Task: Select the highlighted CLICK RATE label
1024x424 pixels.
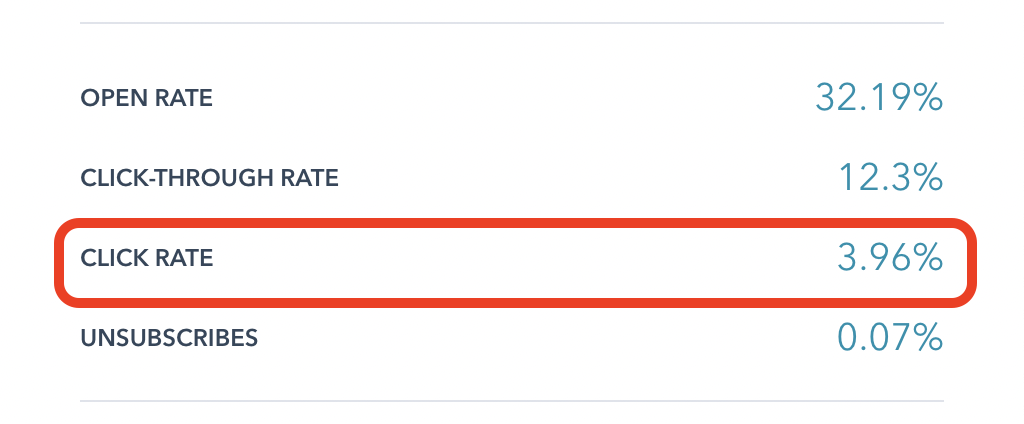Action: [146, 259]
